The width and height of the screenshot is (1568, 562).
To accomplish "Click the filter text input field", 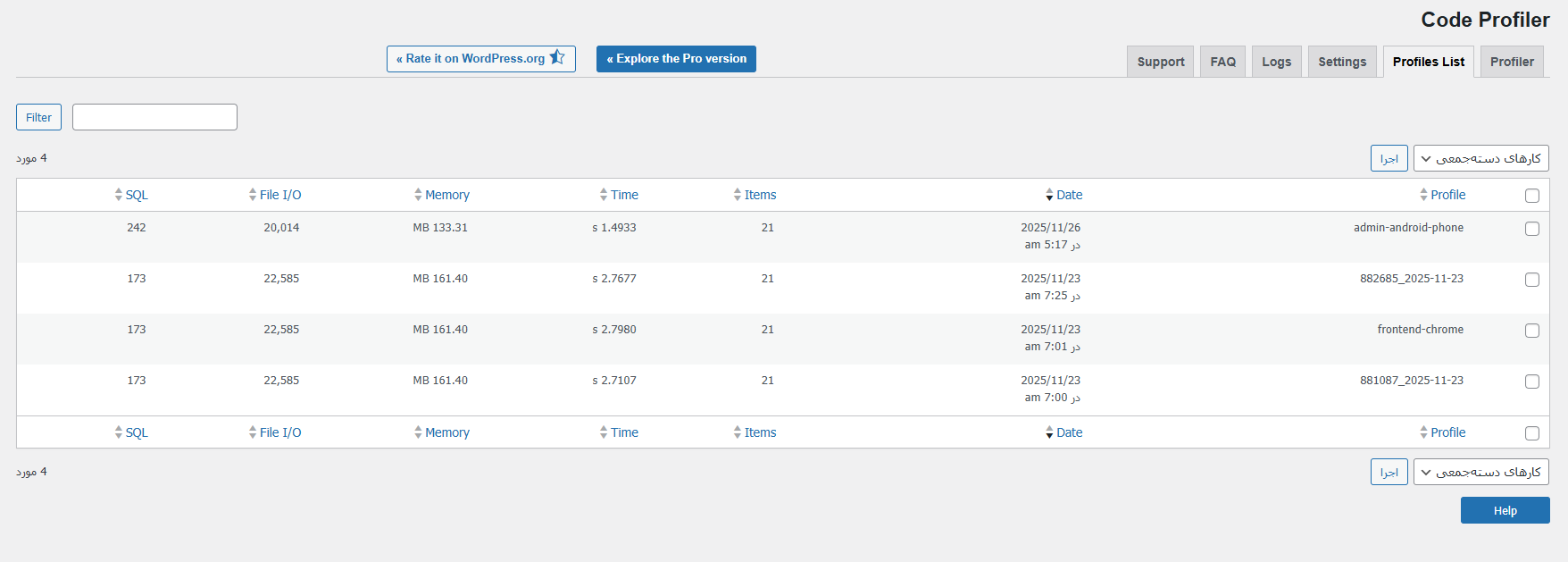I will [154, 117].
